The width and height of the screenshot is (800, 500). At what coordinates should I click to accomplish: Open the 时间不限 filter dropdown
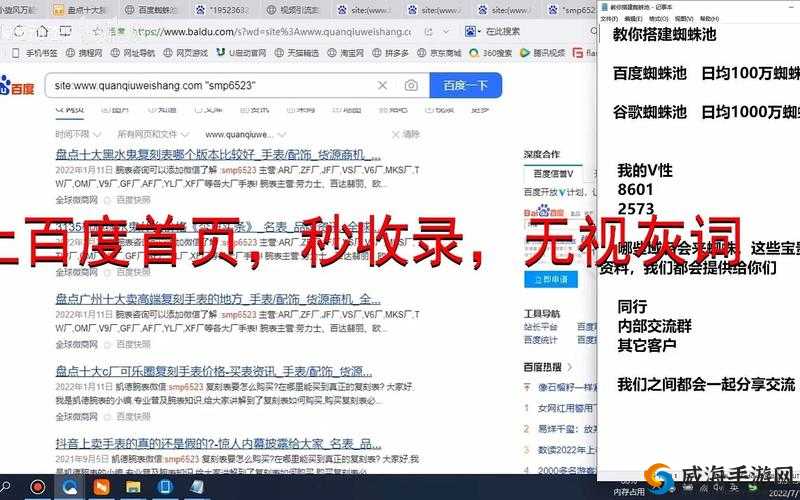(78, 134)
